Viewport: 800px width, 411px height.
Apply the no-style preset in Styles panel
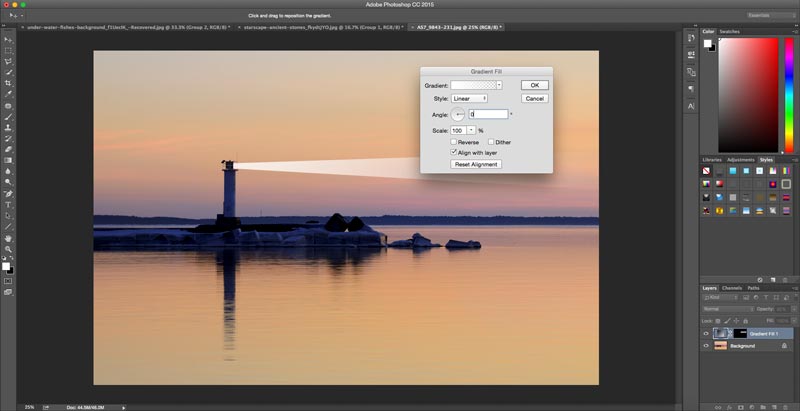click(706, 171)
